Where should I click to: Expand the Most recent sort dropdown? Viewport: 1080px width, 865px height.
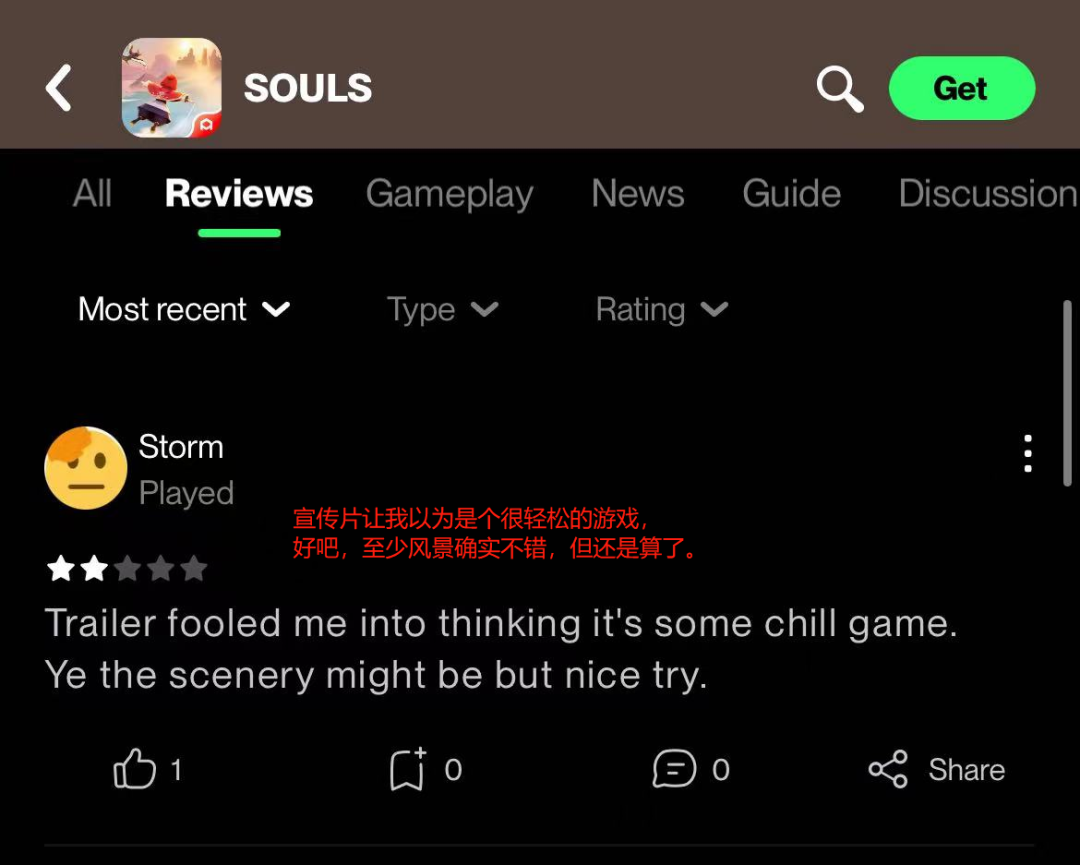point(184,309)
